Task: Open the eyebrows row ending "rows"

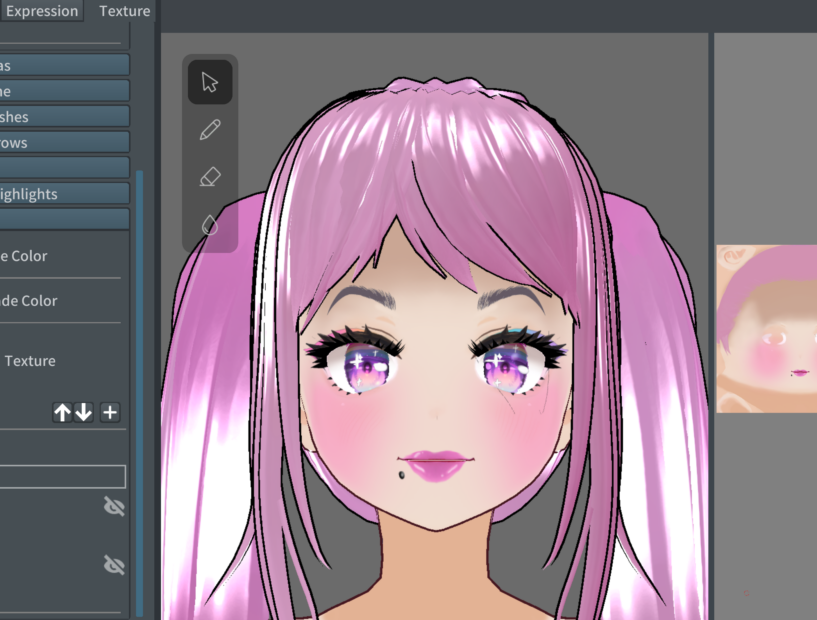Action: (x=65, y=142)
